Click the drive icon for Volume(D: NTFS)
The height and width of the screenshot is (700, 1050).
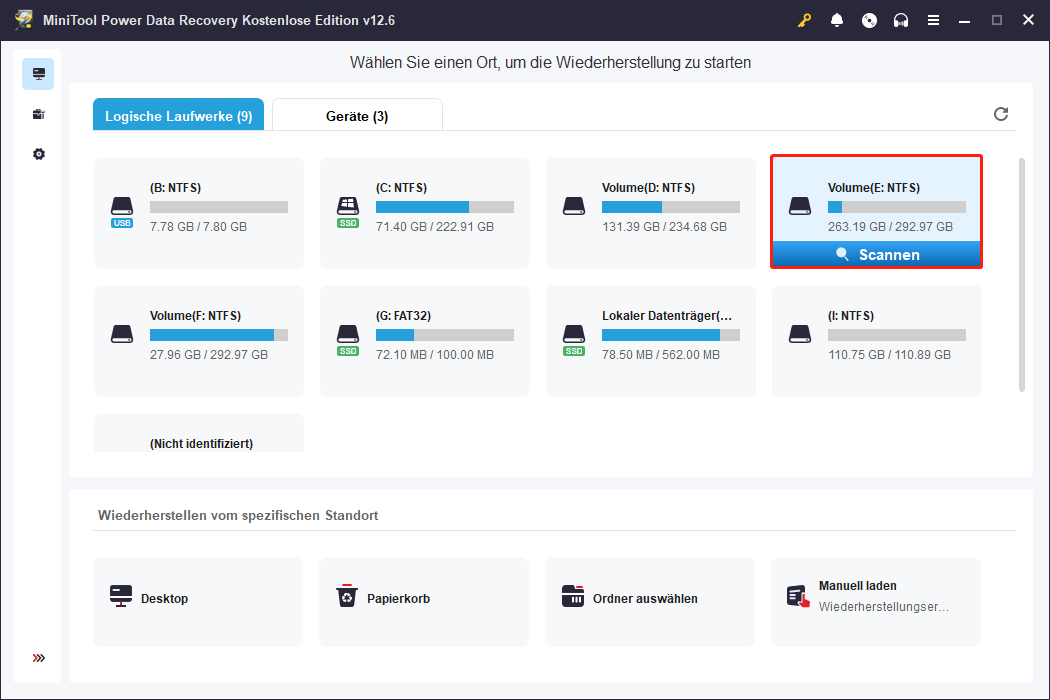click(x=574, y=206)
